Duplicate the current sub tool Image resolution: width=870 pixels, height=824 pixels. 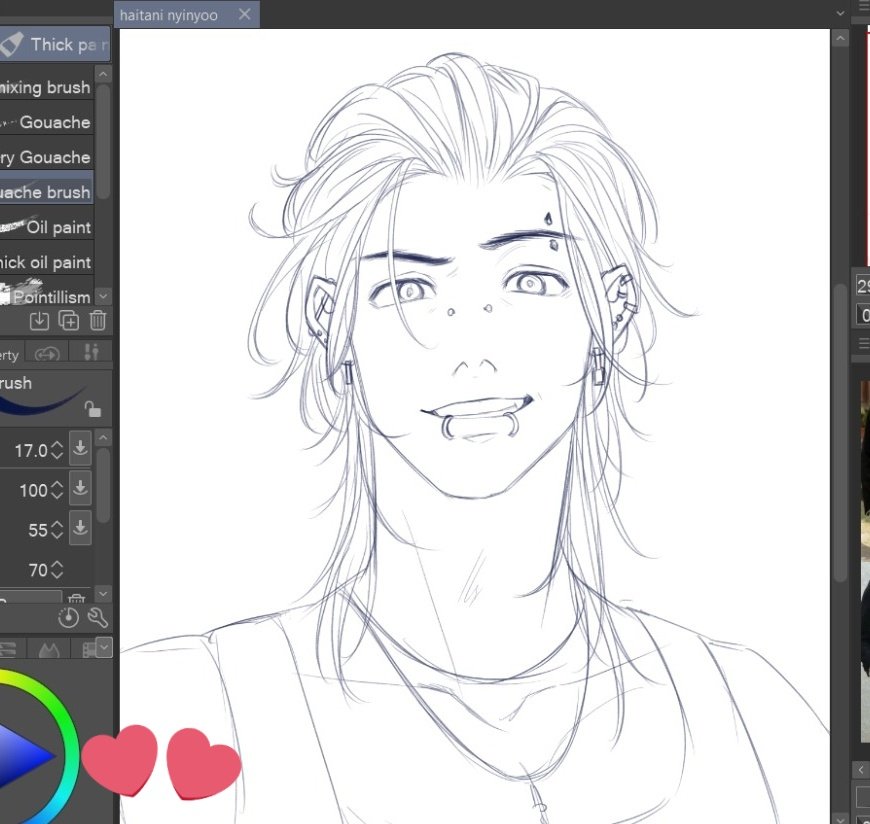pyautogui.click(x=69, y=321)
